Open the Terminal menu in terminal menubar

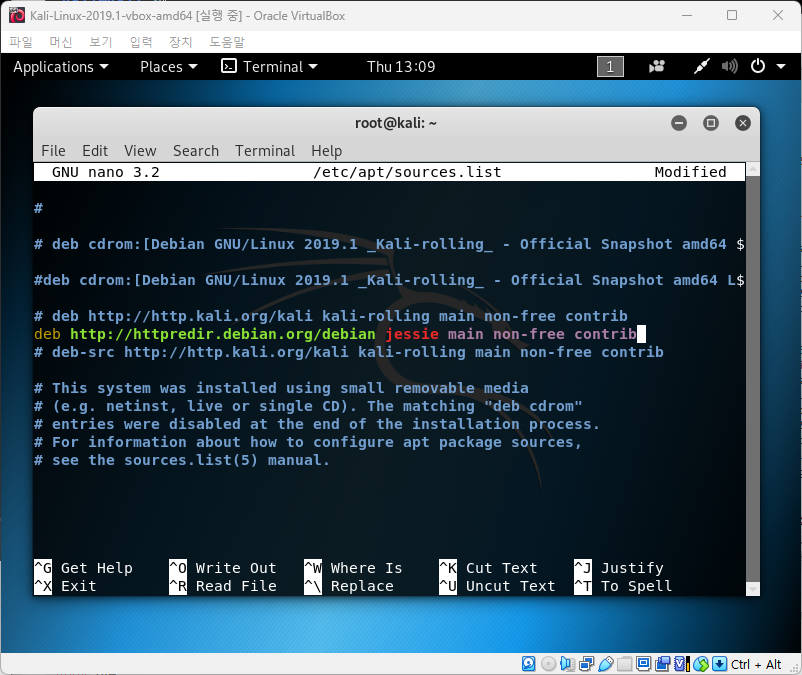pyautogui.click(x=265, y=151)
